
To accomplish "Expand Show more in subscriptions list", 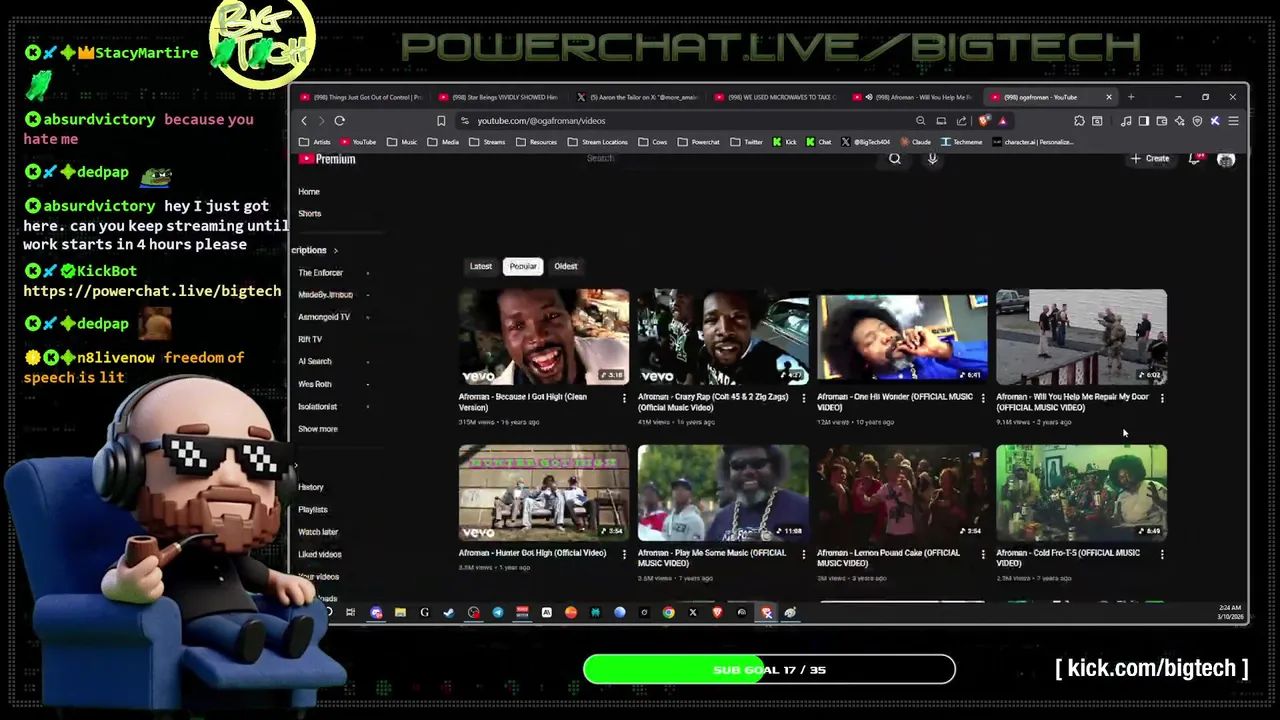I will tap(318, 429).
